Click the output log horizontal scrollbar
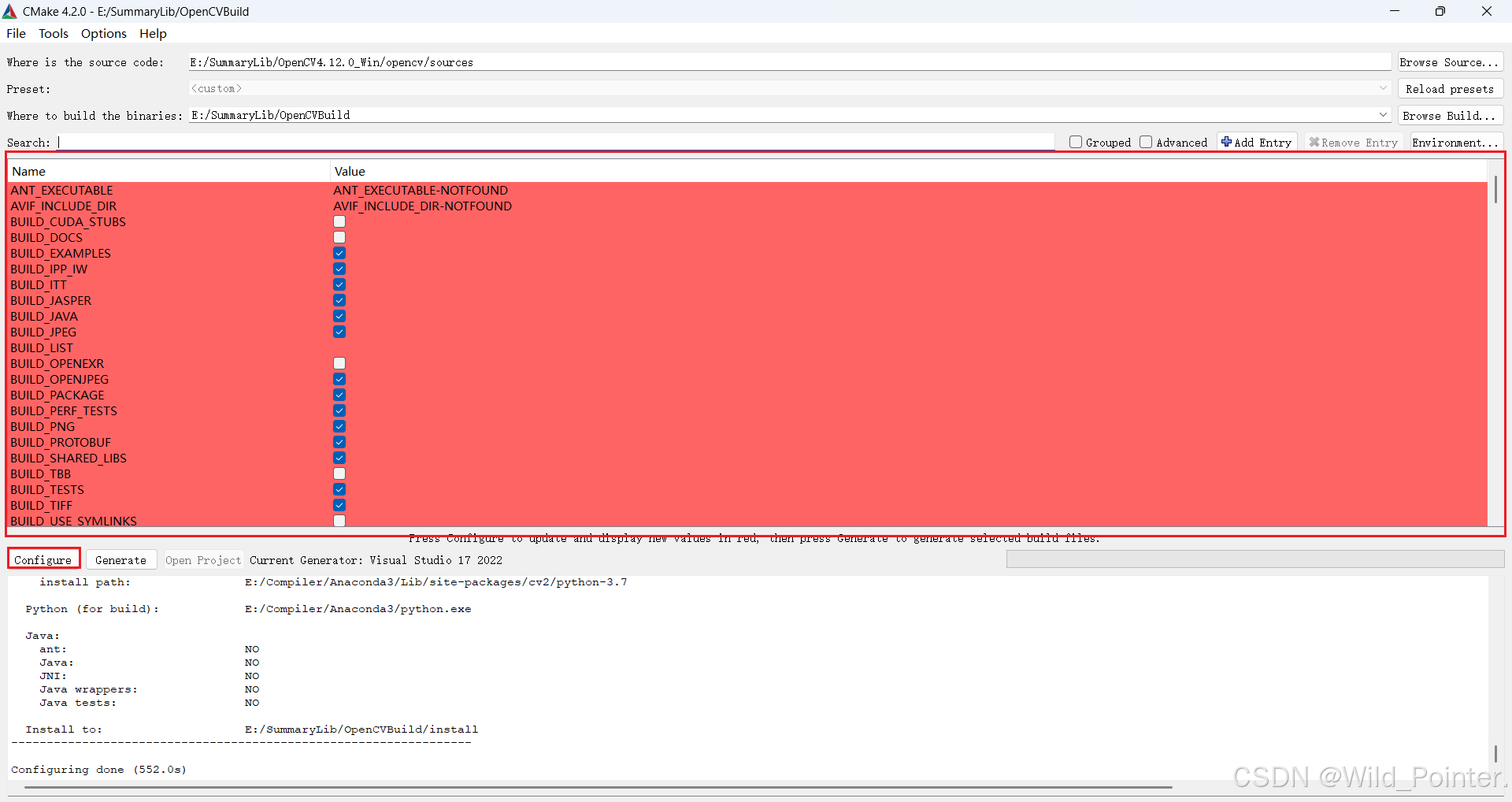 coord(598,786)
